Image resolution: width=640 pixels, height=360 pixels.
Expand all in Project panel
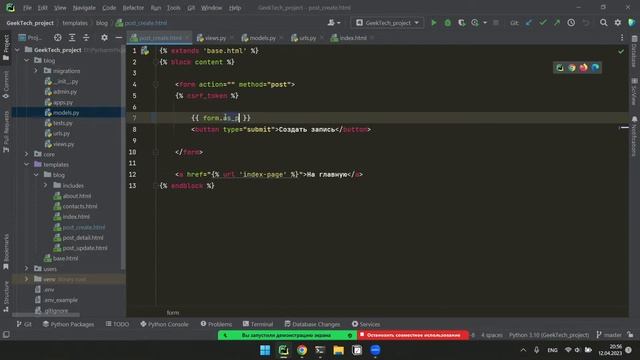coord(72,38)
